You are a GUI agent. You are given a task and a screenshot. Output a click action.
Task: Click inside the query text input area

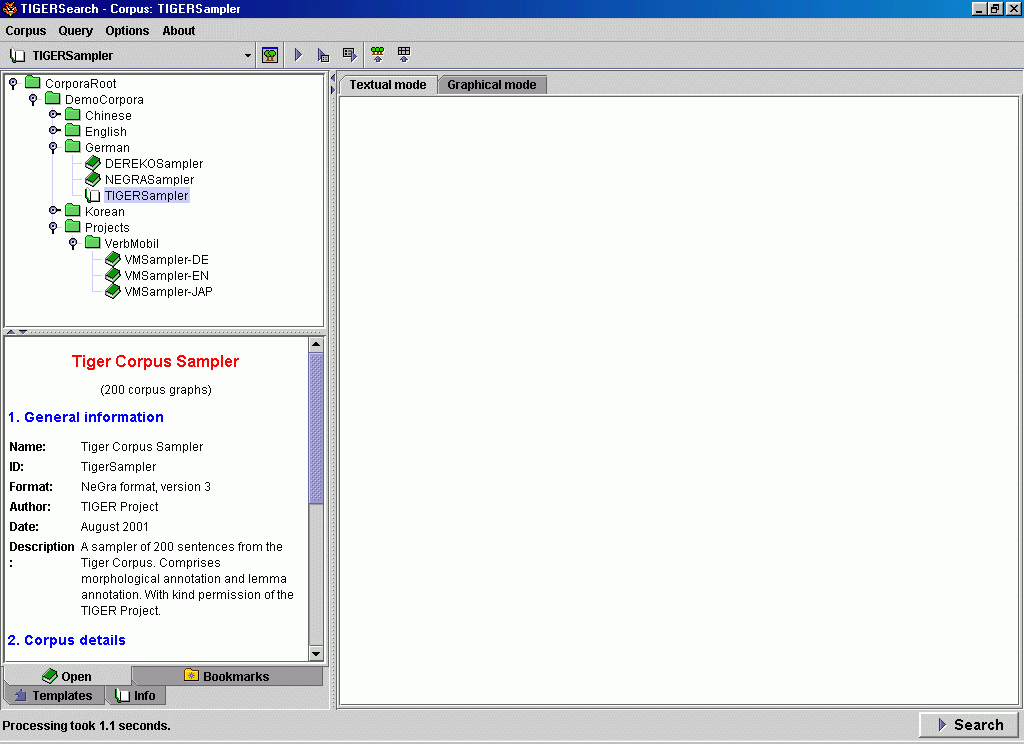(x=679, y=400)
